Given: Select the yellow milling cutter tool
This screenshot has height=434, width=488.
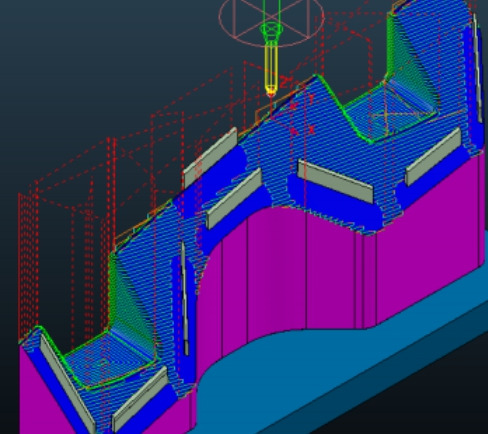Looking at the screenshot, I should (x=271, y=68).
